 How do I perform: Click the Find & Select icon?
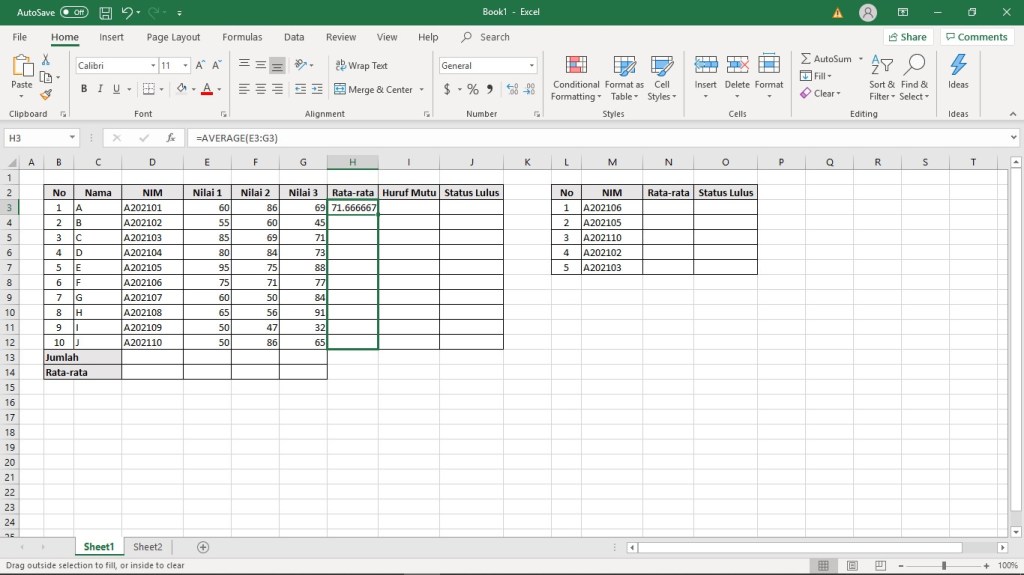(x=913, y=77)
